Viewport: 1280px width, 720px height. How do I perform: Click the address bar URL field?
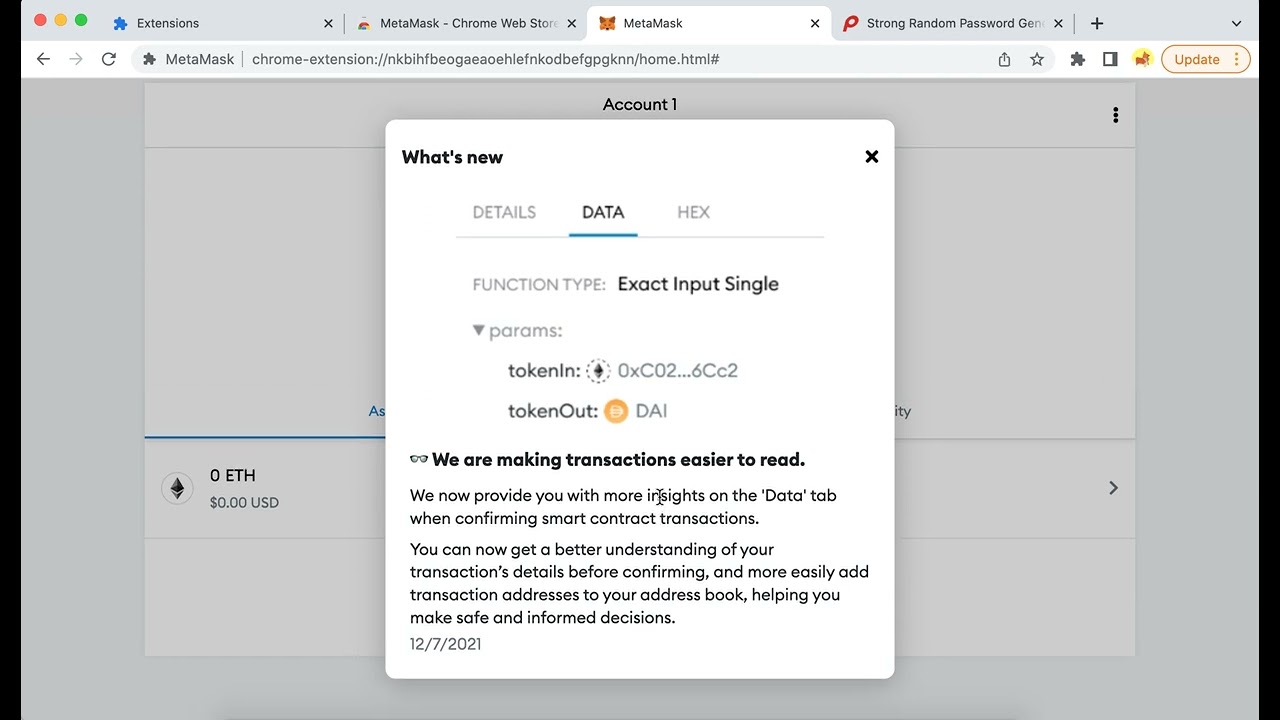pos(590,59)
